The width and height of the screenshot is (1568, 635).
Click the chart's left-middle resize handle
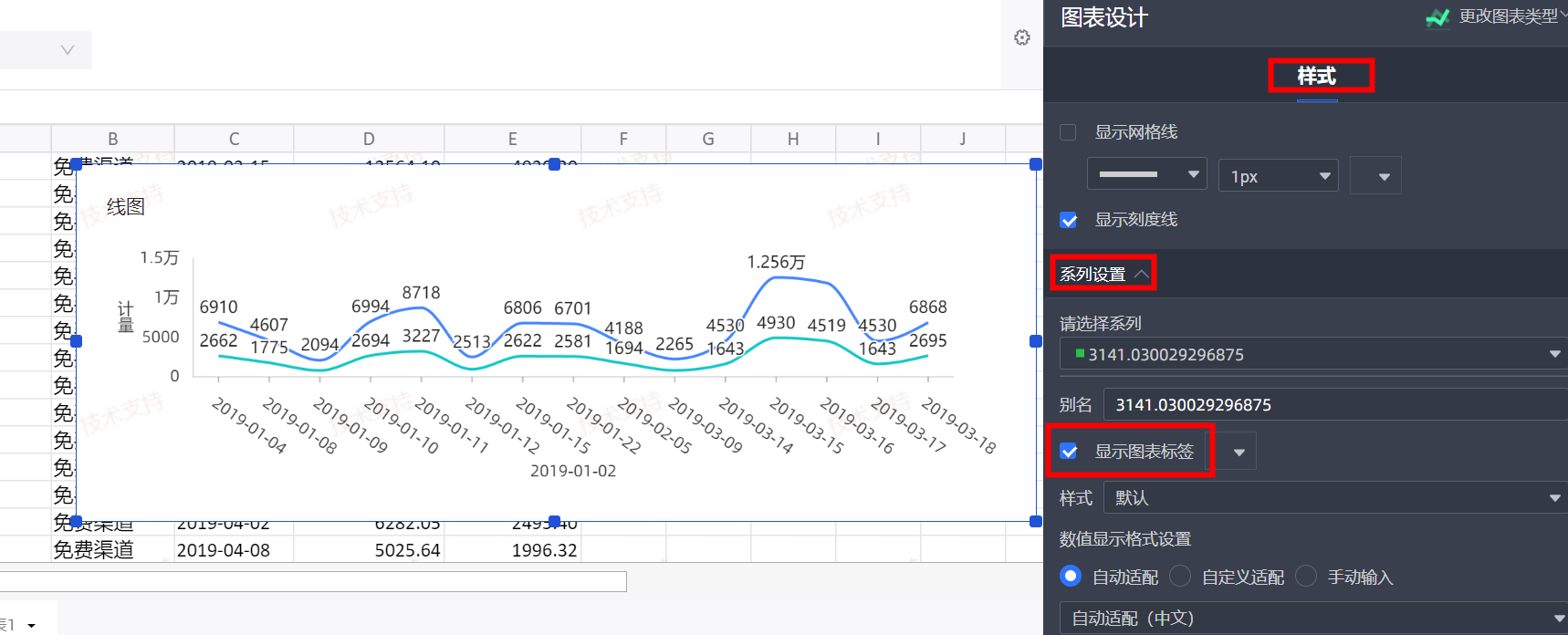tap(77, 341)
